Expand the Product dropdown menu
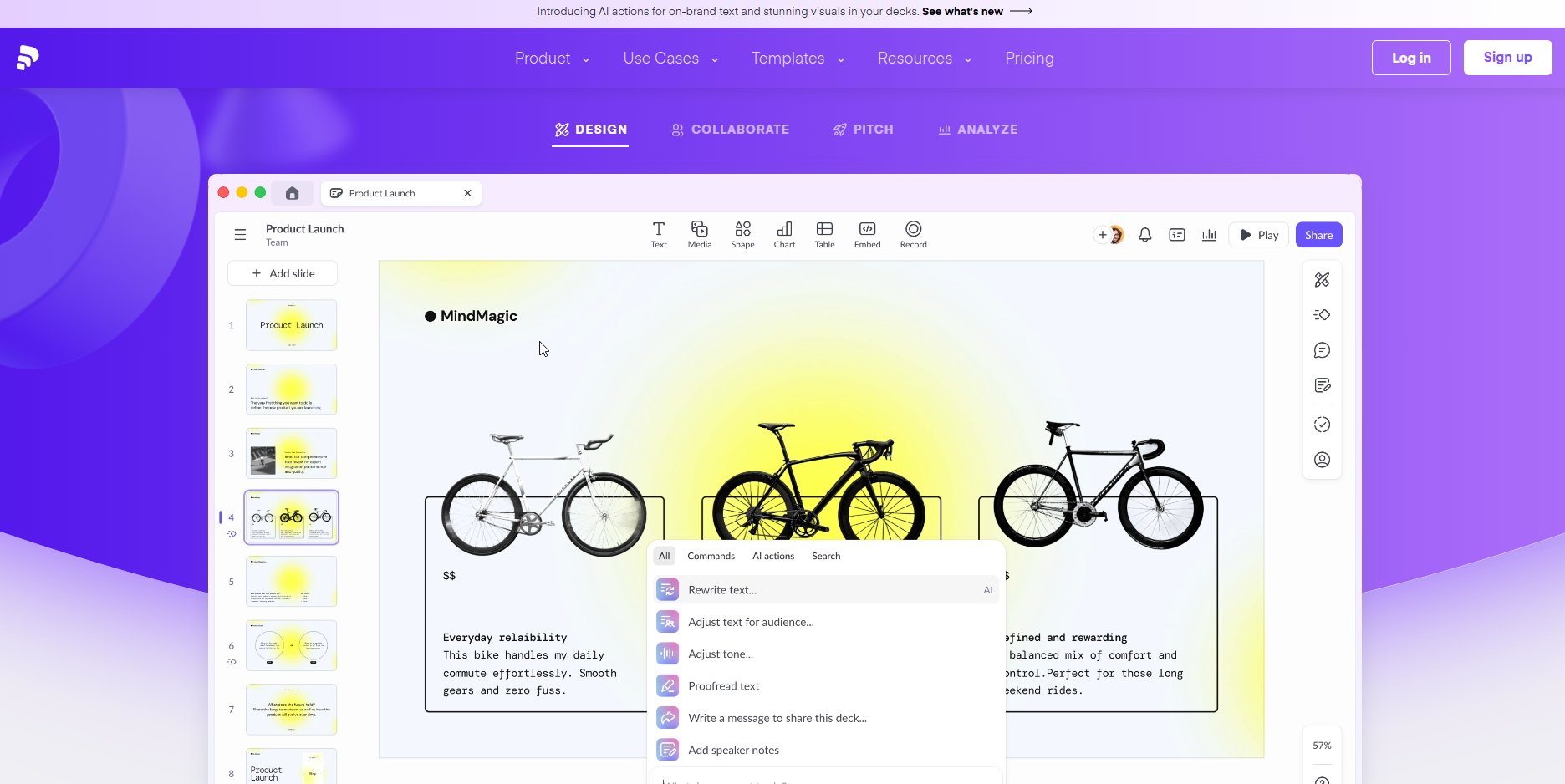The height and width of the screenshot is (784, 1565). 552,59
